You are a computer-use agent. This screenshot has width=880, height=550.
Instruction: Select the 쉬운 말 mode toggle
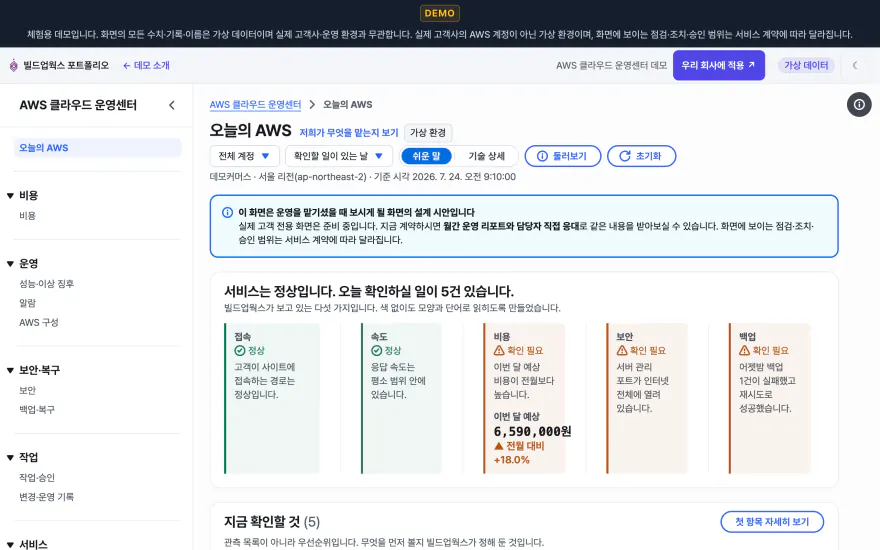(427, 156)
